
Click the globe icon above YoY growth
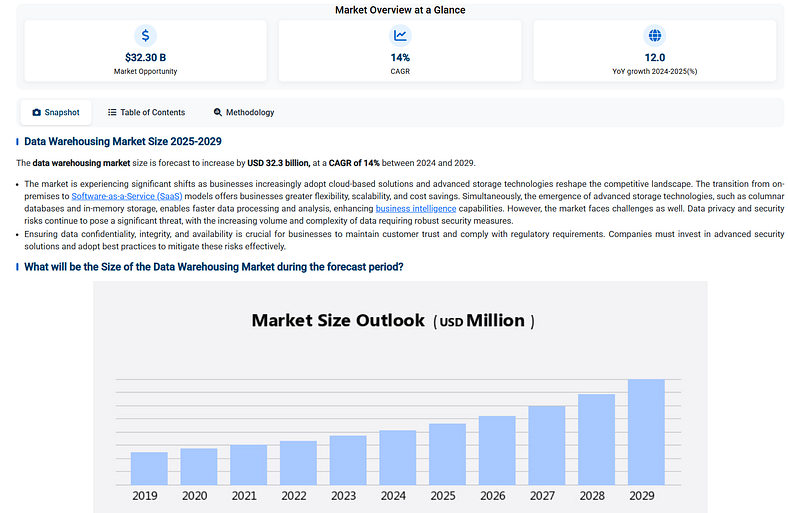(655, 36)
